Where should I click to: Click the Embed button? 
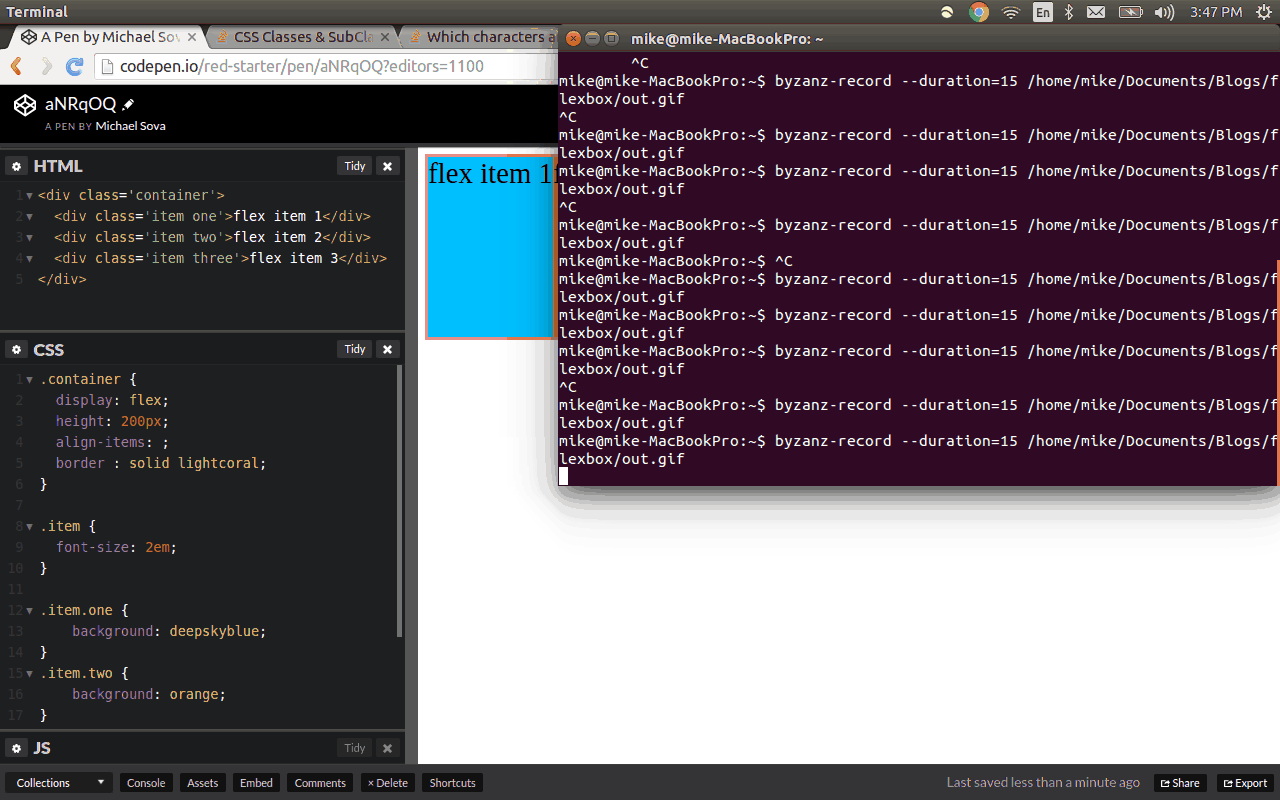click(256, 783)
